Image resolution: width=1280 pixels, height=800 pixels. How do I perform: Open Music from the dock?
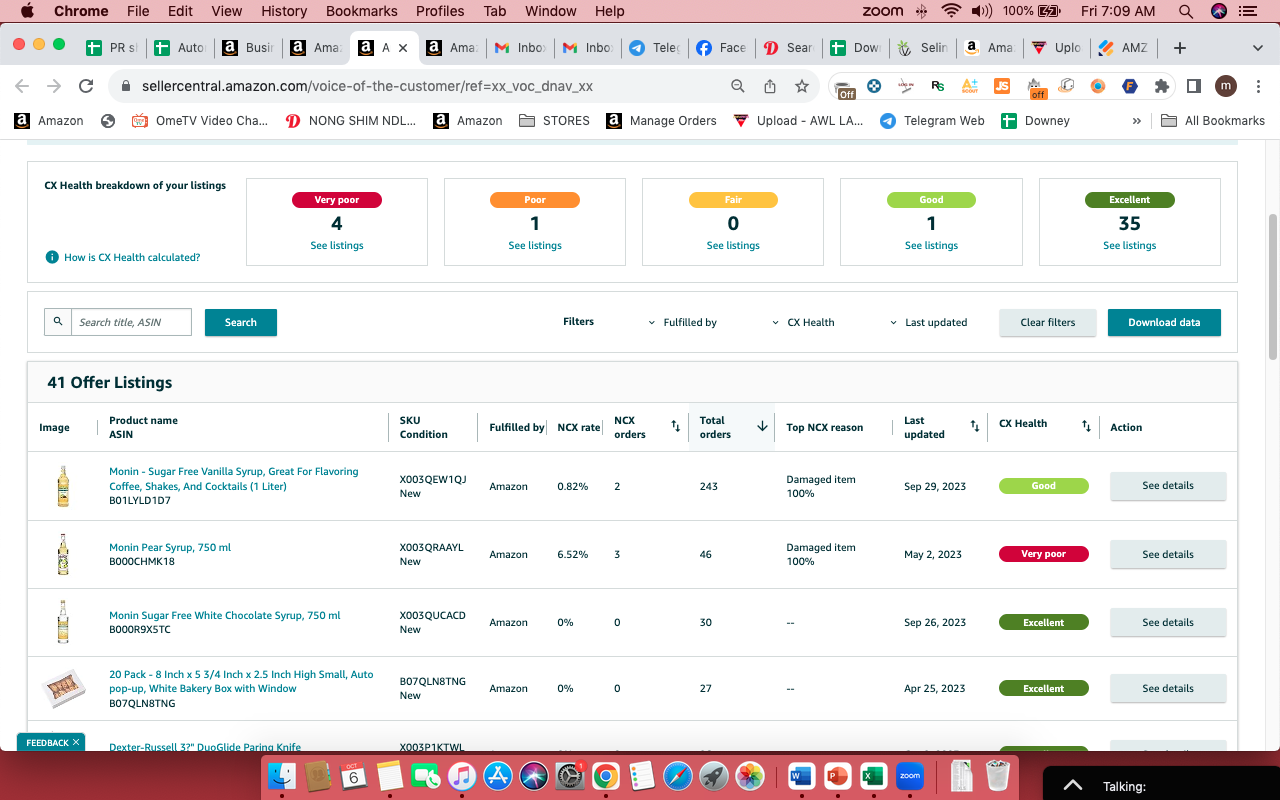461,775
